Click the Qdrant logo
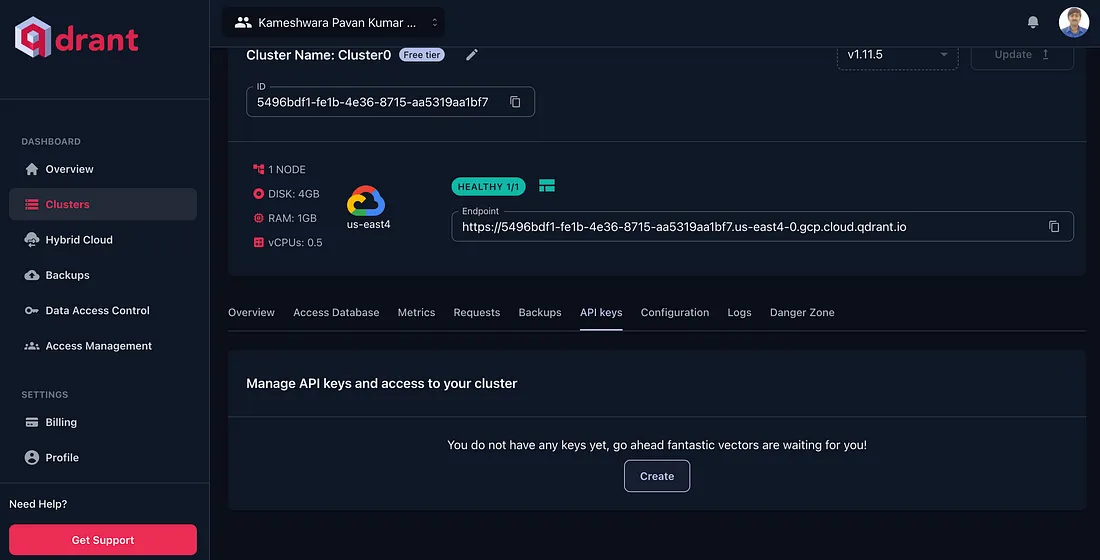 pyautogui.click(x=76, y=37)
